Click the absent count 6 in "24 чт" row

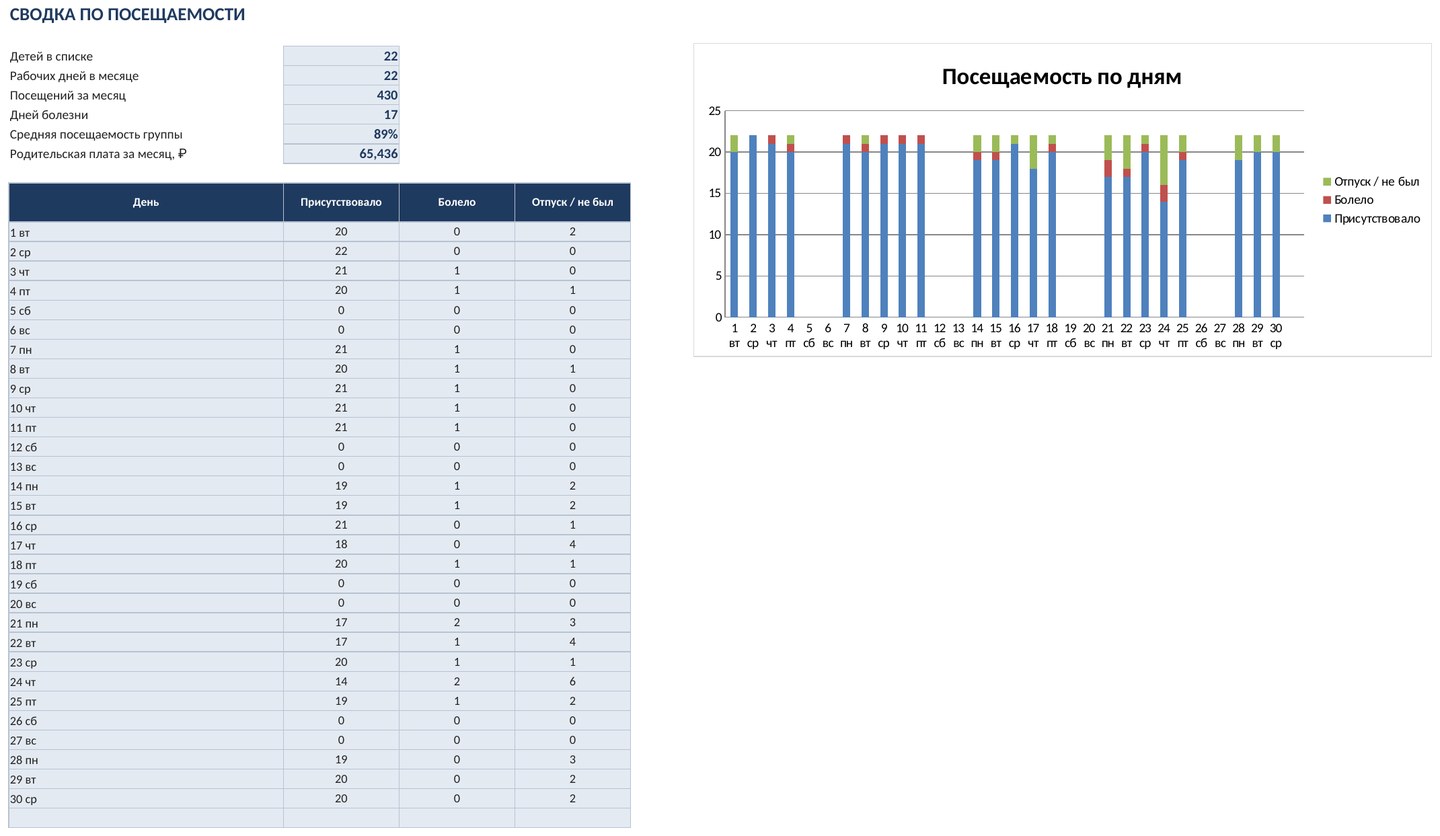(x=573, y=682)
